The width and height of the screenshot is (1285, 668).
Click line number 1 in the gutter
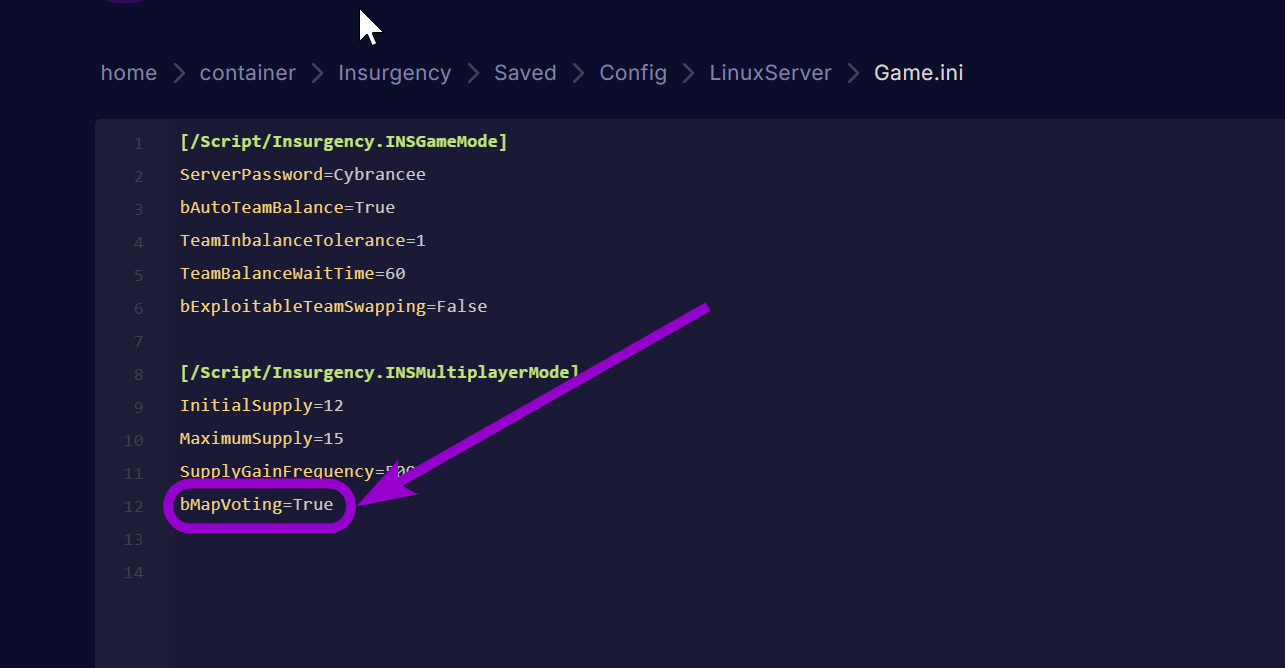tap(138, 143)
